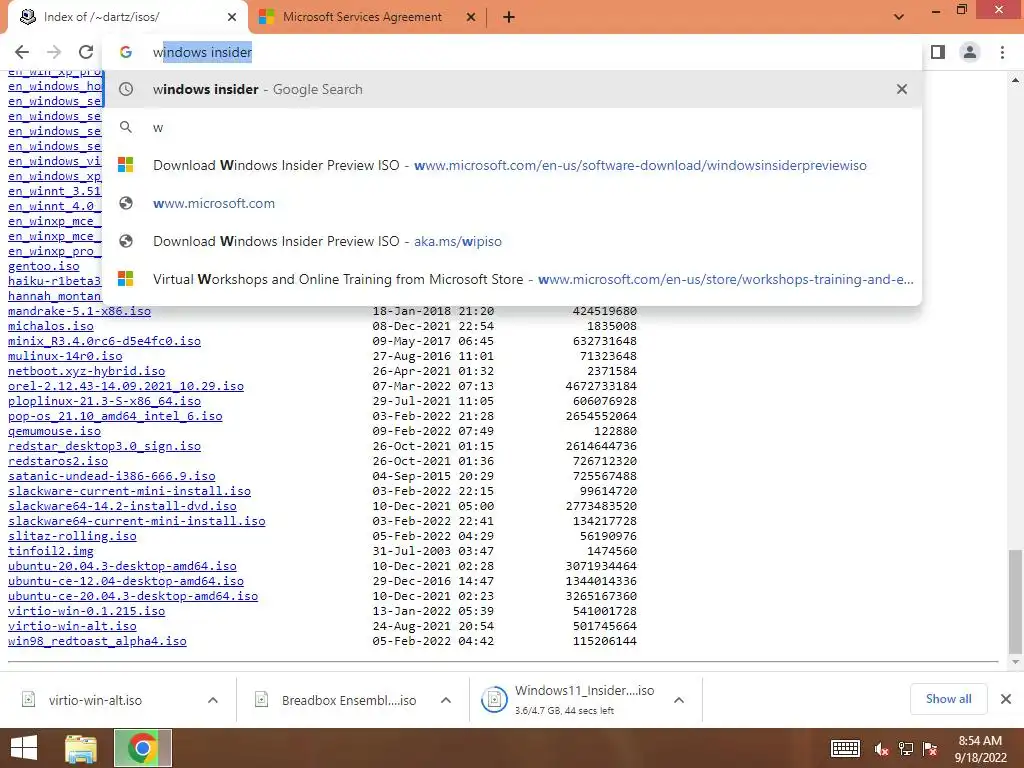Screen dimensions: 1024x768
Task: Click the muted volume tray icon
Action: [882, 749]
